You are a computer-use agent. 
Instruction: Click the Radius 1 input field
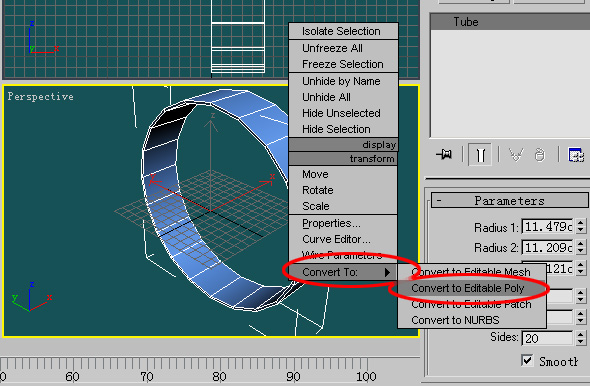547,226
